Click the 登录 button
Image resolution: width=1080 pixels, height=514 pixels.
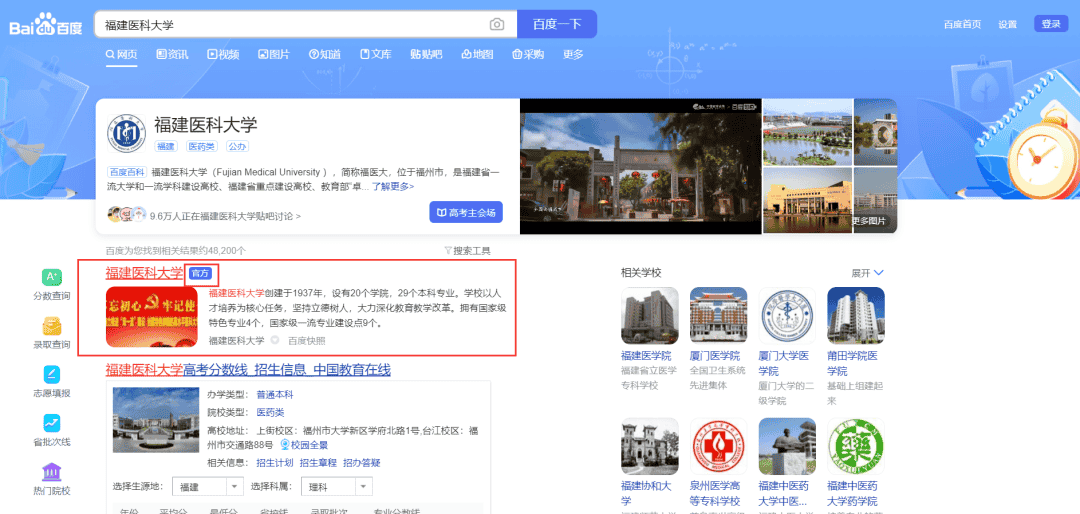[1051, 24]
